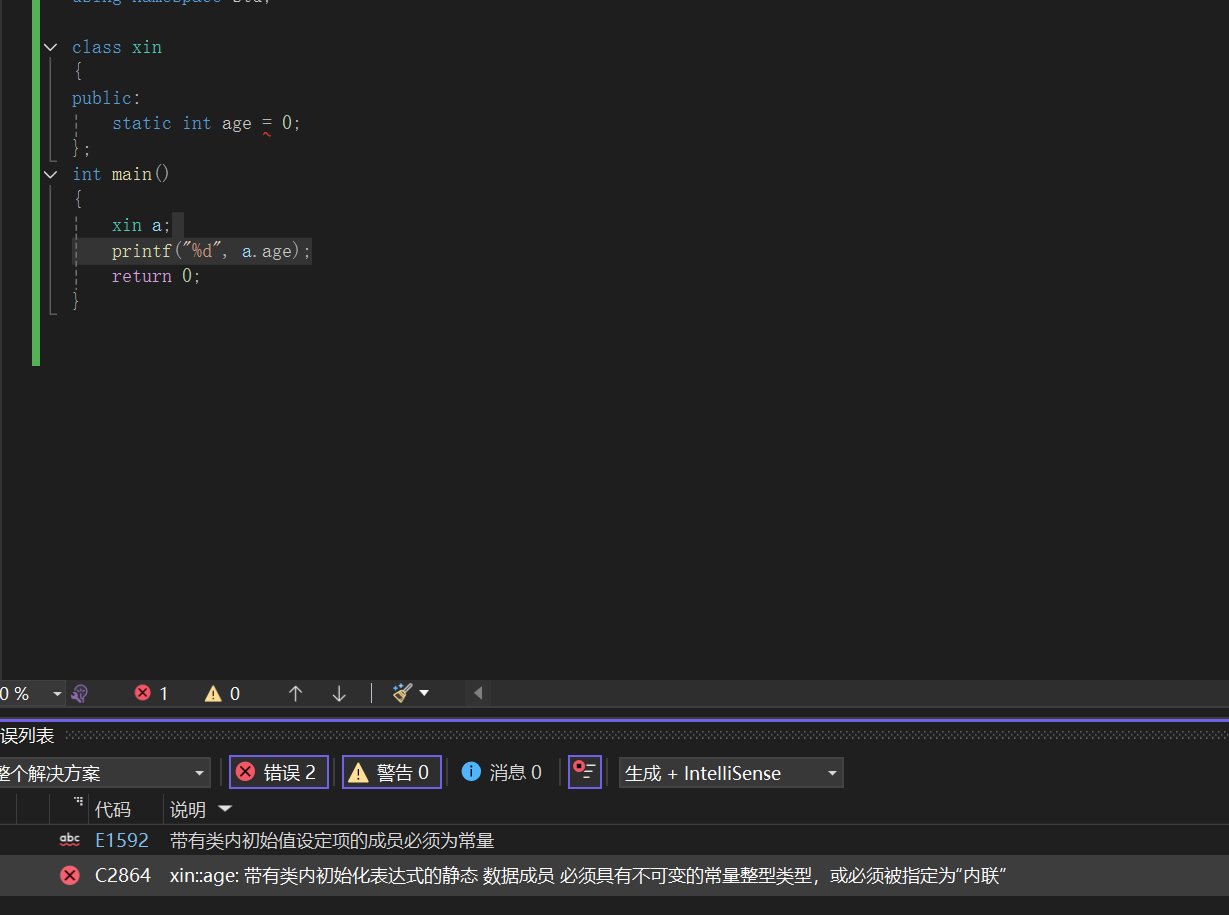Collapse the int main function block
The image size is (1229, 915).
51,174
